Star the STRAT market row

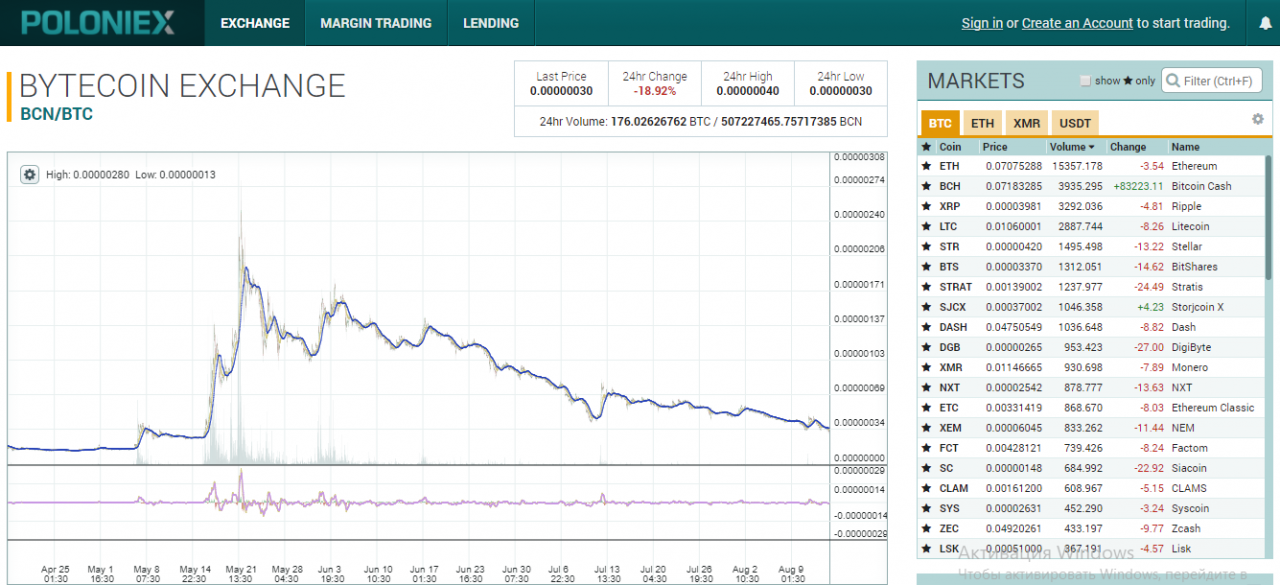click(x=926, y=287)
